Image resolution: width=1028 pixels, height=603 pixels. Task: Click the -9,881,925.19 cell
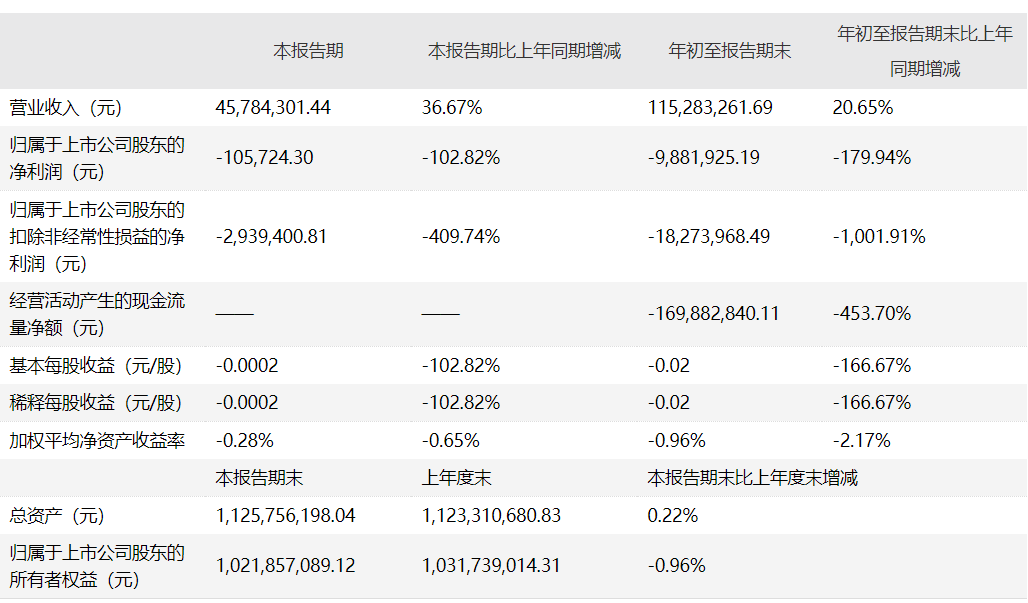704,157
